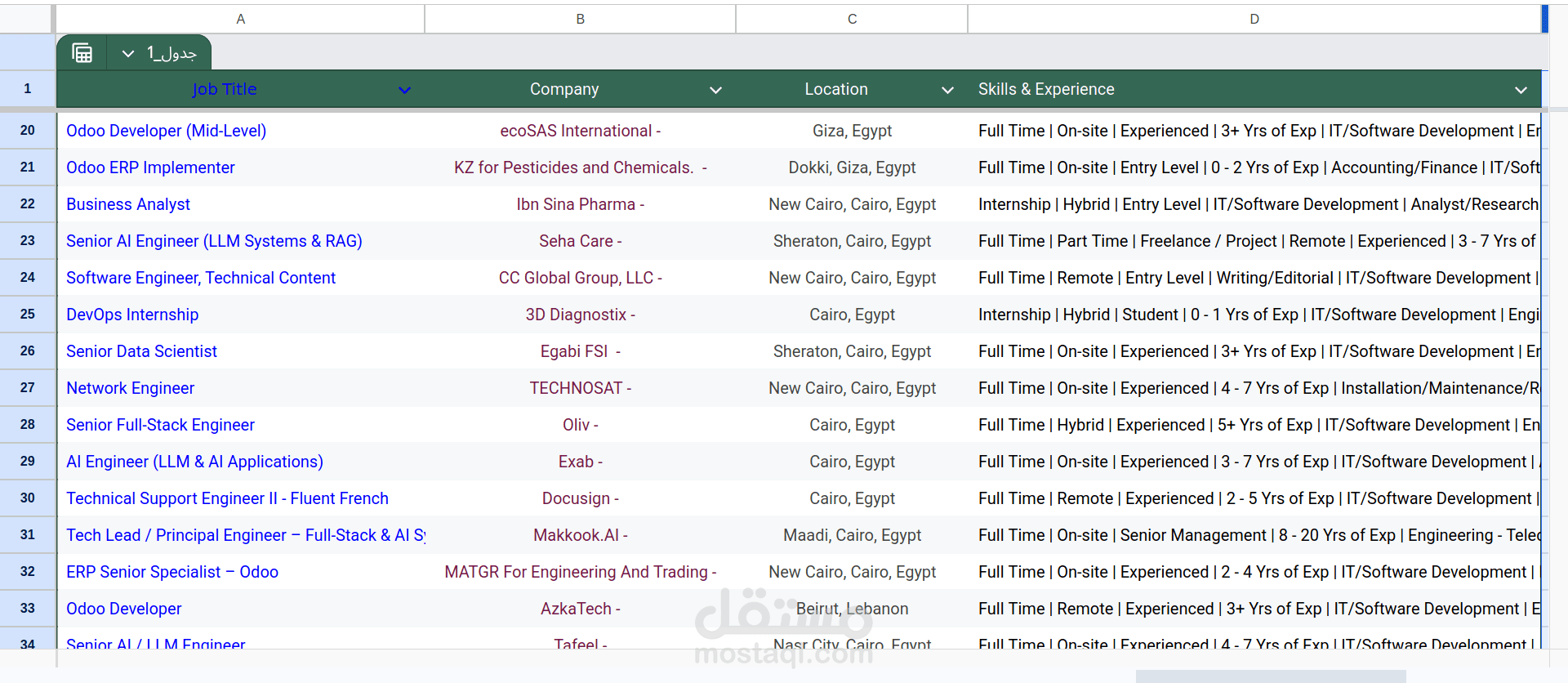Select the Docusign company cell

pos(581,498)
